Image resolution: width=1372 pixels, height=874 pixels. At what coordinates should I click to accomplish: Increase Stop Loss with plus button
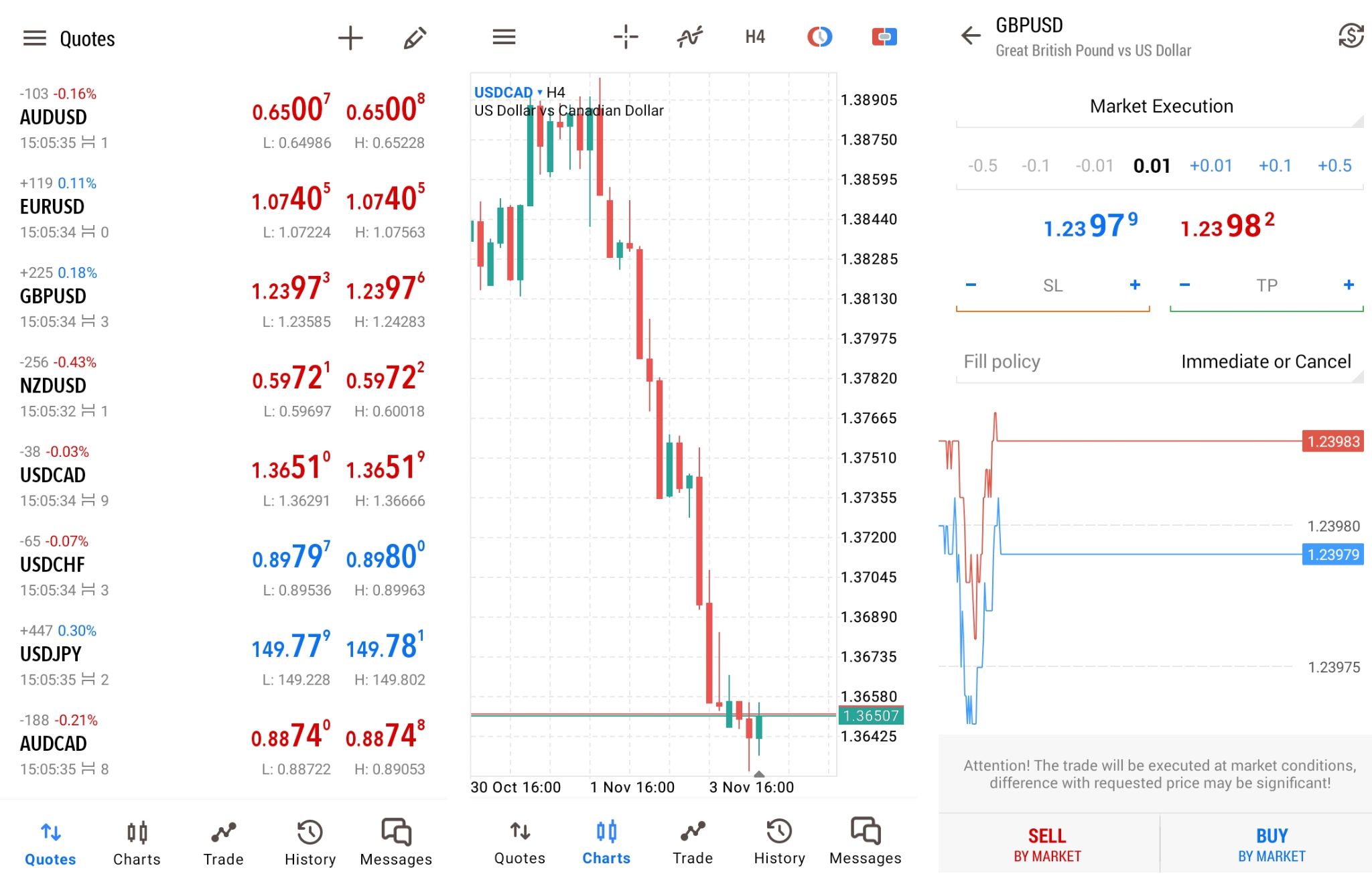1135,285
